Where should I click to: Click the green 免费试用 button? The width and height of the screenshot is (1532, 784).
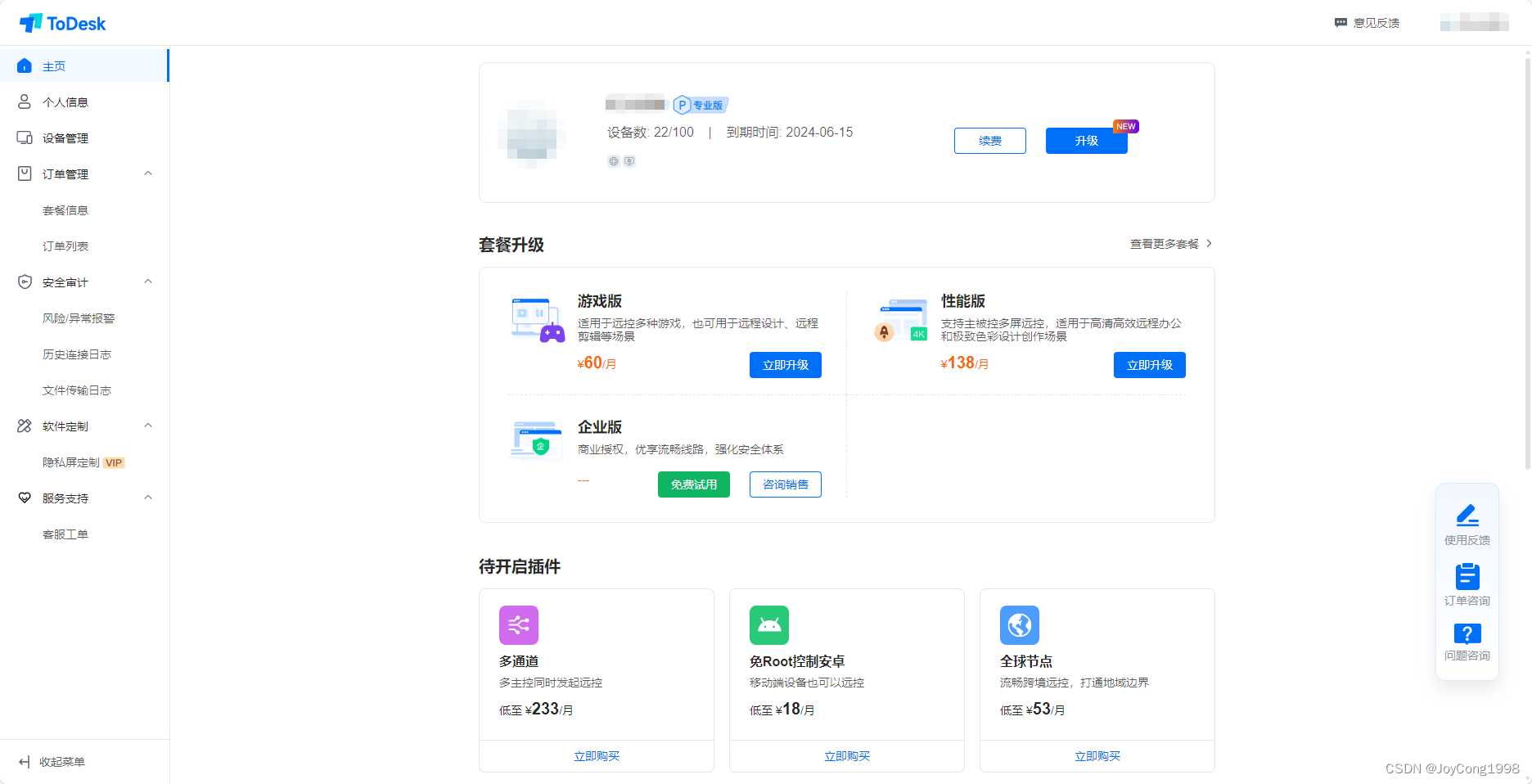[694, 484]
